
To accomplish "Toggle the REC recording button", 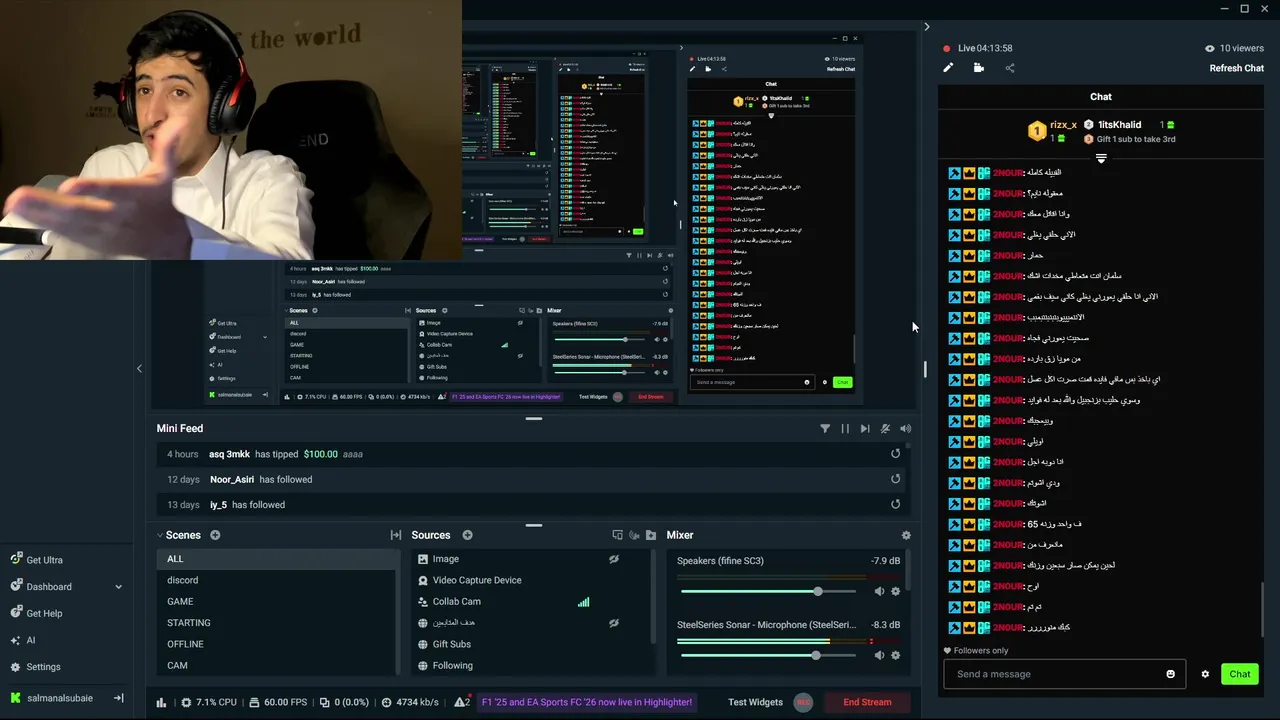I will (x=803, y=702).
